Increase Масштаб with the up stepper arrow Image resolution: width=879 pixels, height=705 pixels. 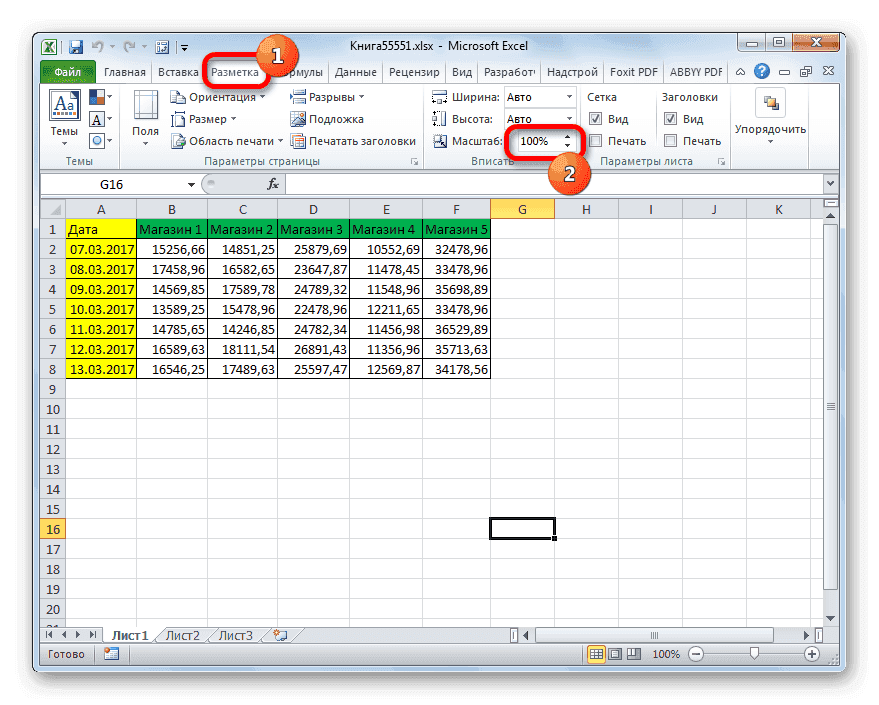tap(567, 134)
